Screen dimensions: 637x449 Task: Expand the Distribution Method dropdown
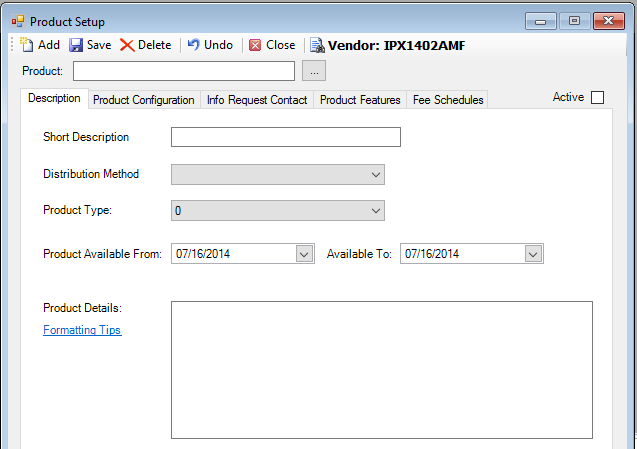point(376,174)
